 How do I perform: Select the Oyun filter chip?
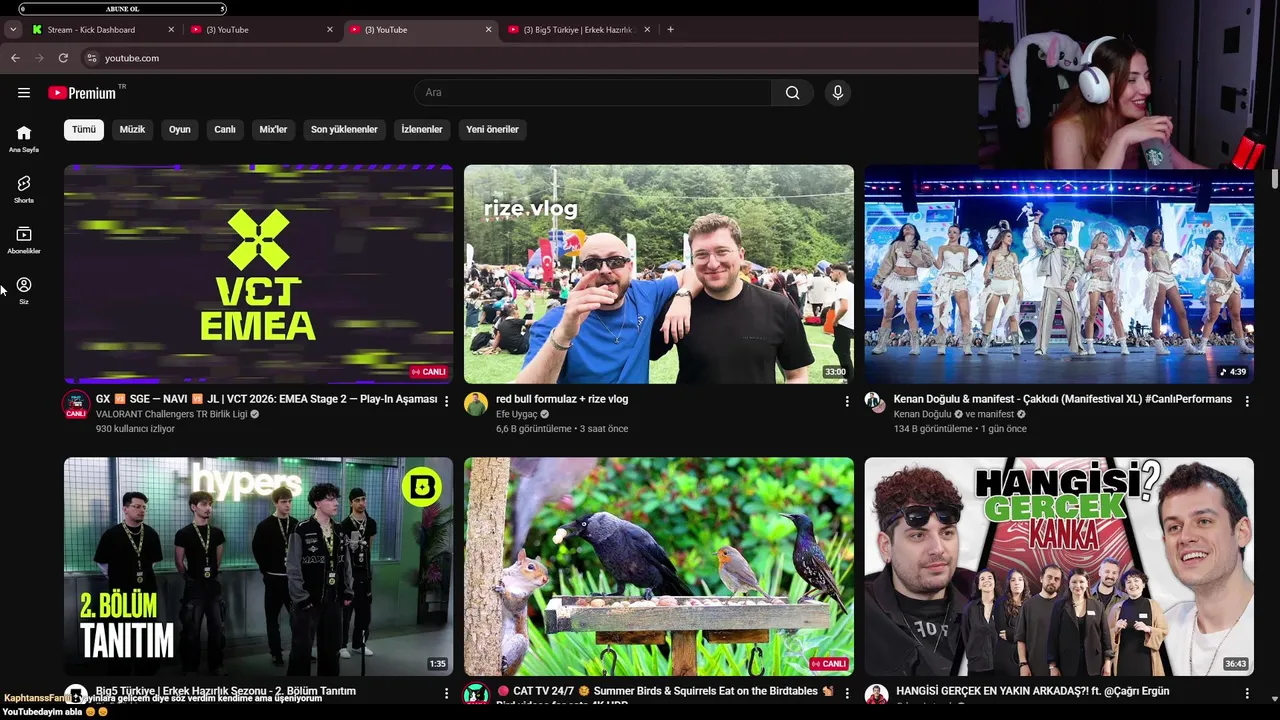click(x=180, y=129)
